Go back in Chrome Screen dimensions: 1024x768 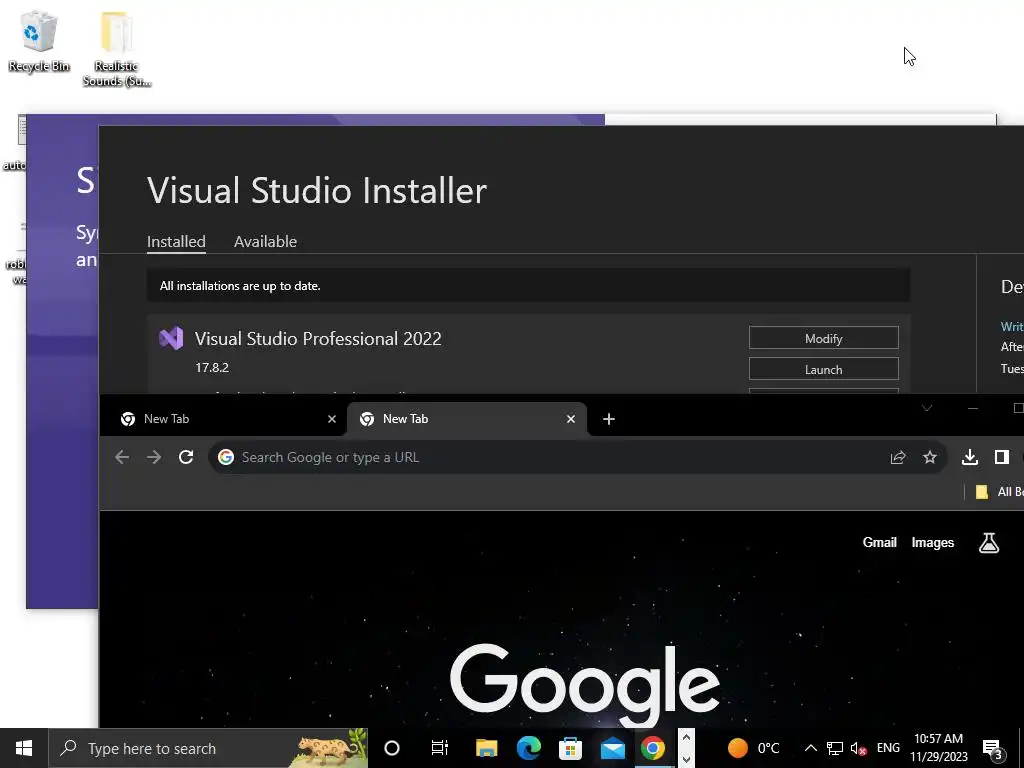[x=121, y=457]
